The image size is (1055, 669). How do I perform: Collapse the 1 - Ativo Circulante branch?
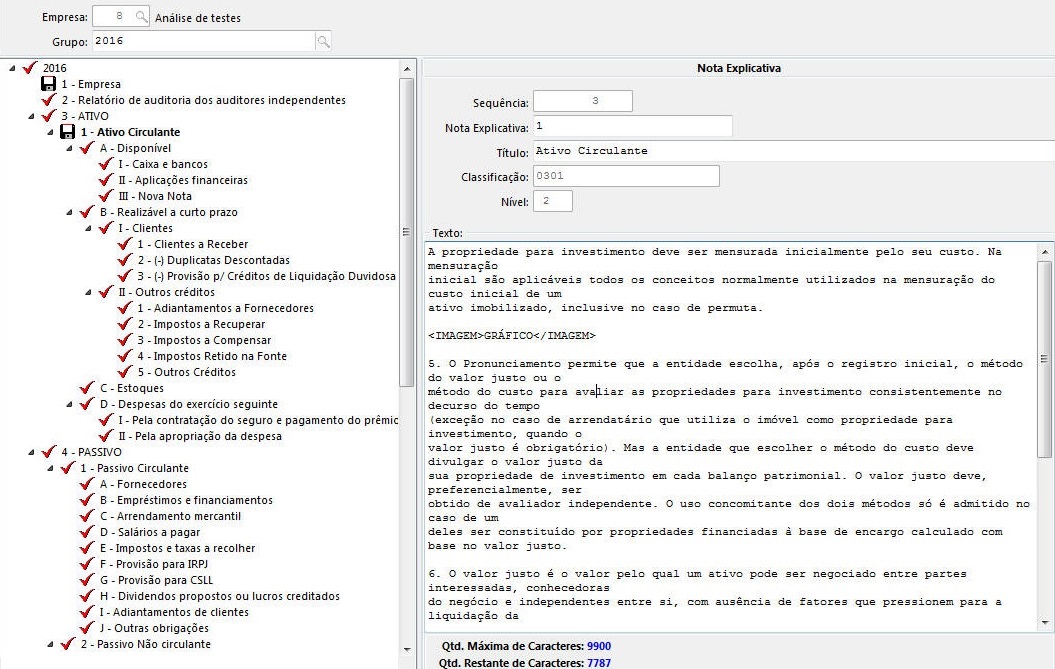(x=50, y=132)
